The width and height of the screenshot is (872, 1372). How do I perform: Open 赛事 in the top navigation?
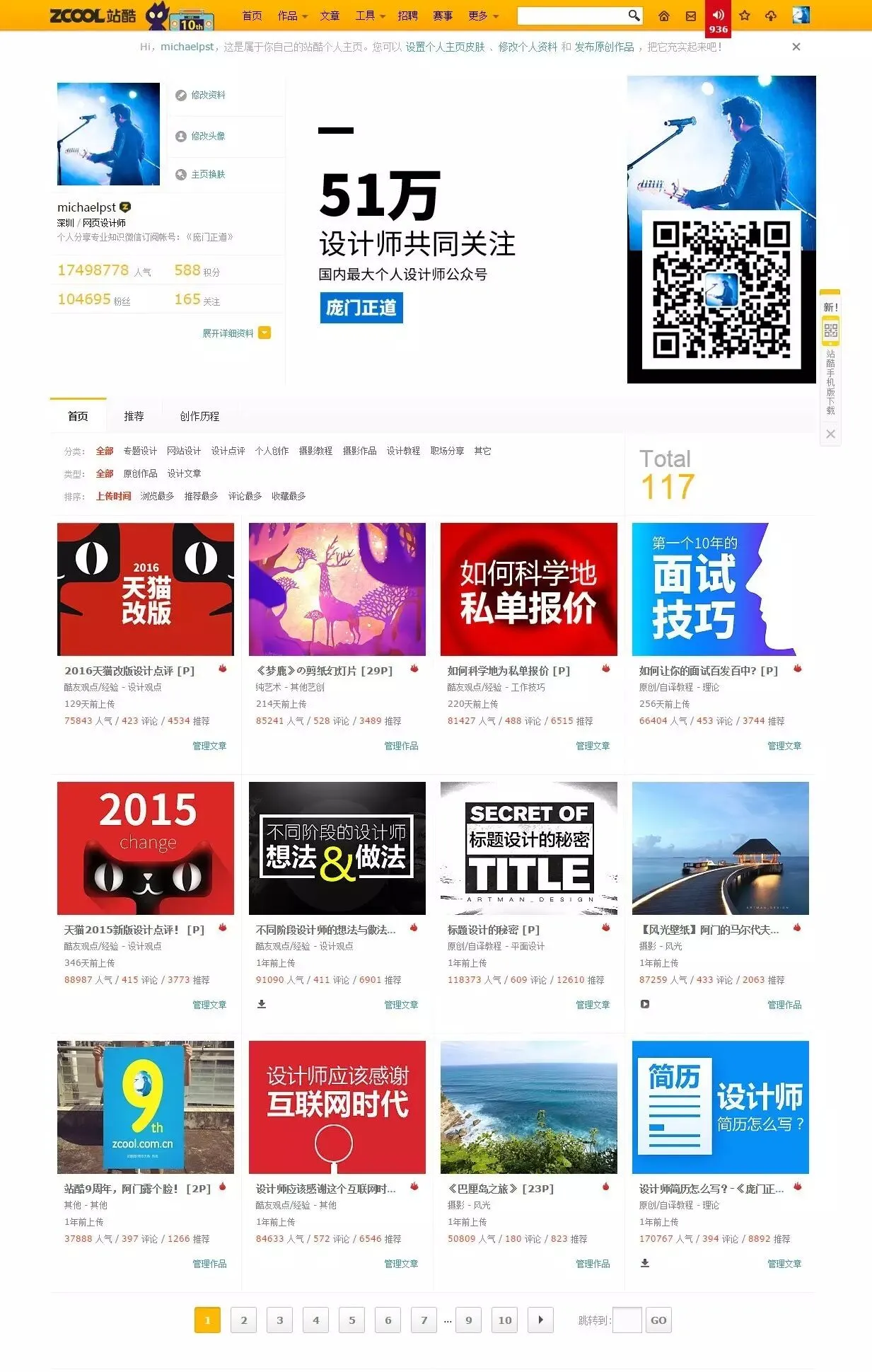pos(443,16)
